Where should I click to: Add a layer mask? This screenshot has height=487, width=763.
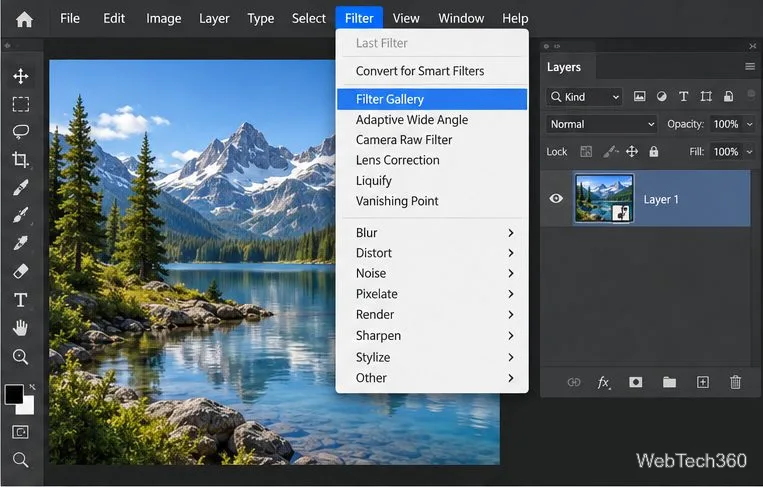tap(636, 382)
